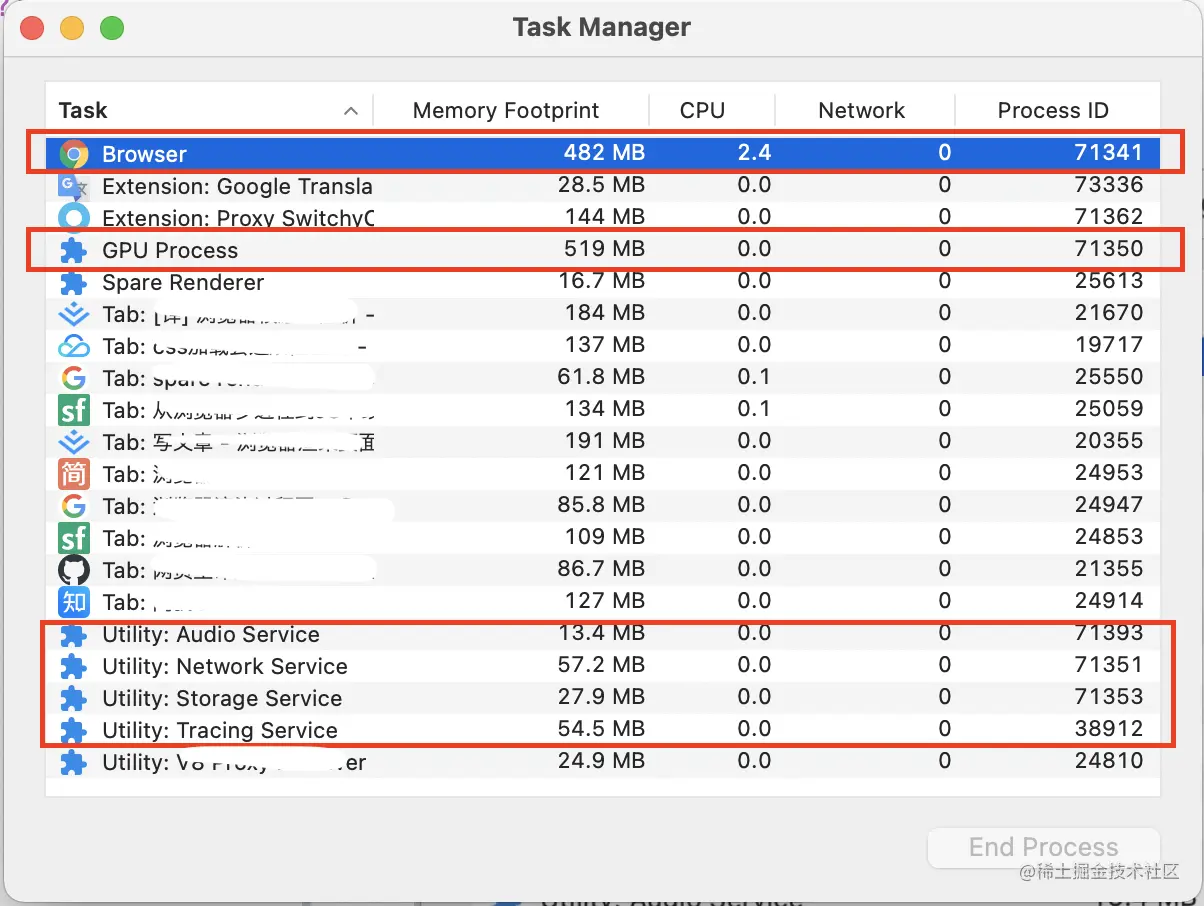This screenshot has height=906, width=1204.
Task: Click the Google Translate extension icon
Action: point(74,186)
